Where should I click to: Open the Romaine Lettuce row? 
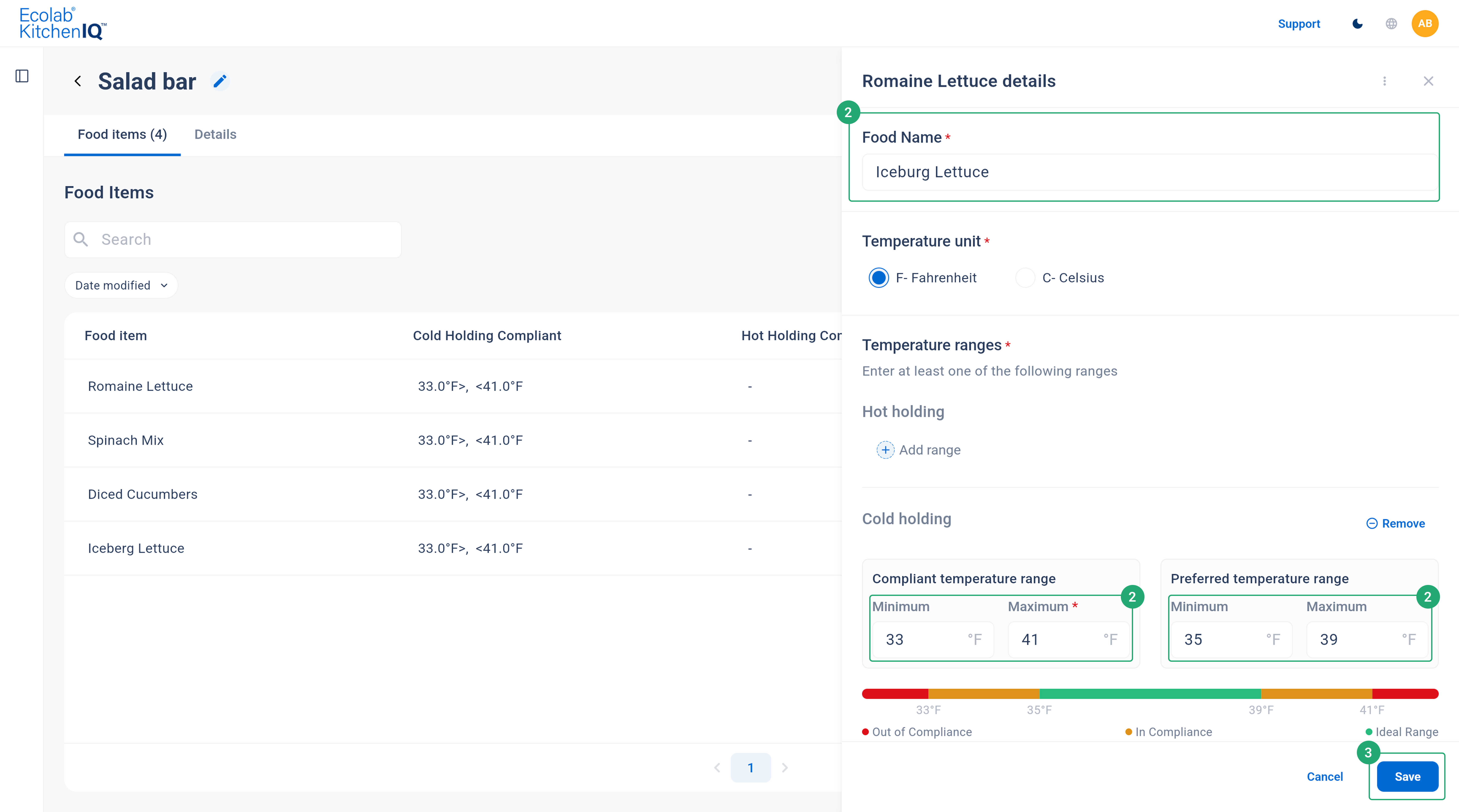tap(453, 386)
